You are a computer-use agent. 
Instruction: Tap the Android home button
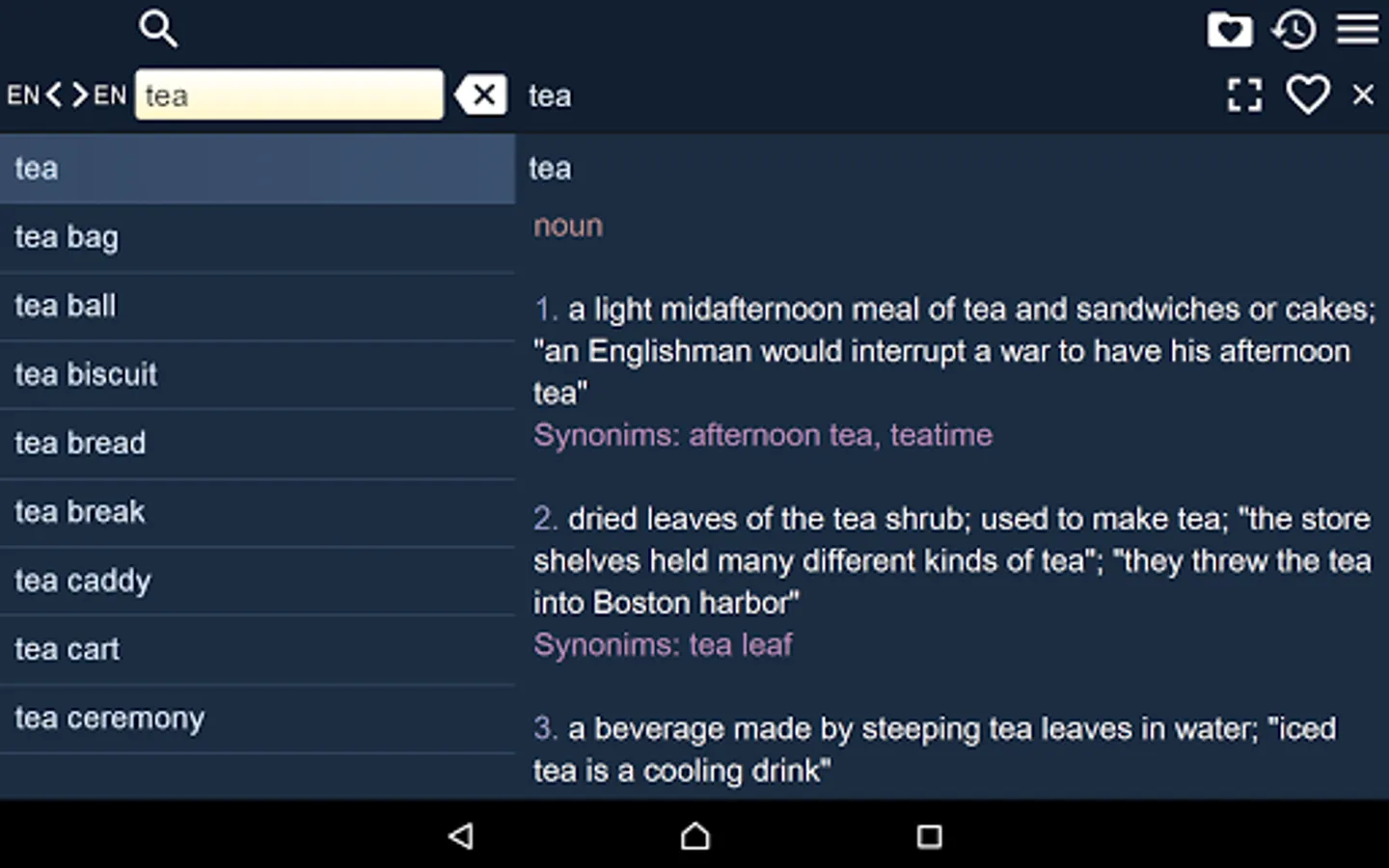(694, 835)
